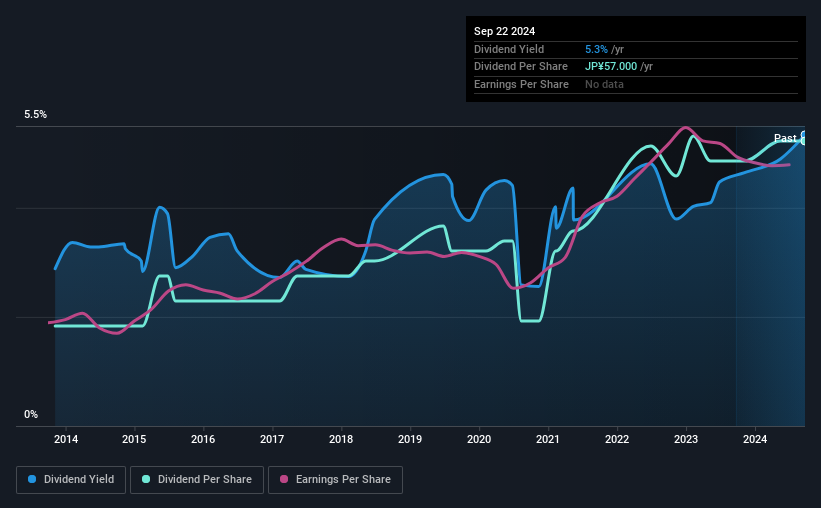Viewport: 821px width, 508px height.
Task: Click the 2020 x-axis label
Action: [479, 439]
